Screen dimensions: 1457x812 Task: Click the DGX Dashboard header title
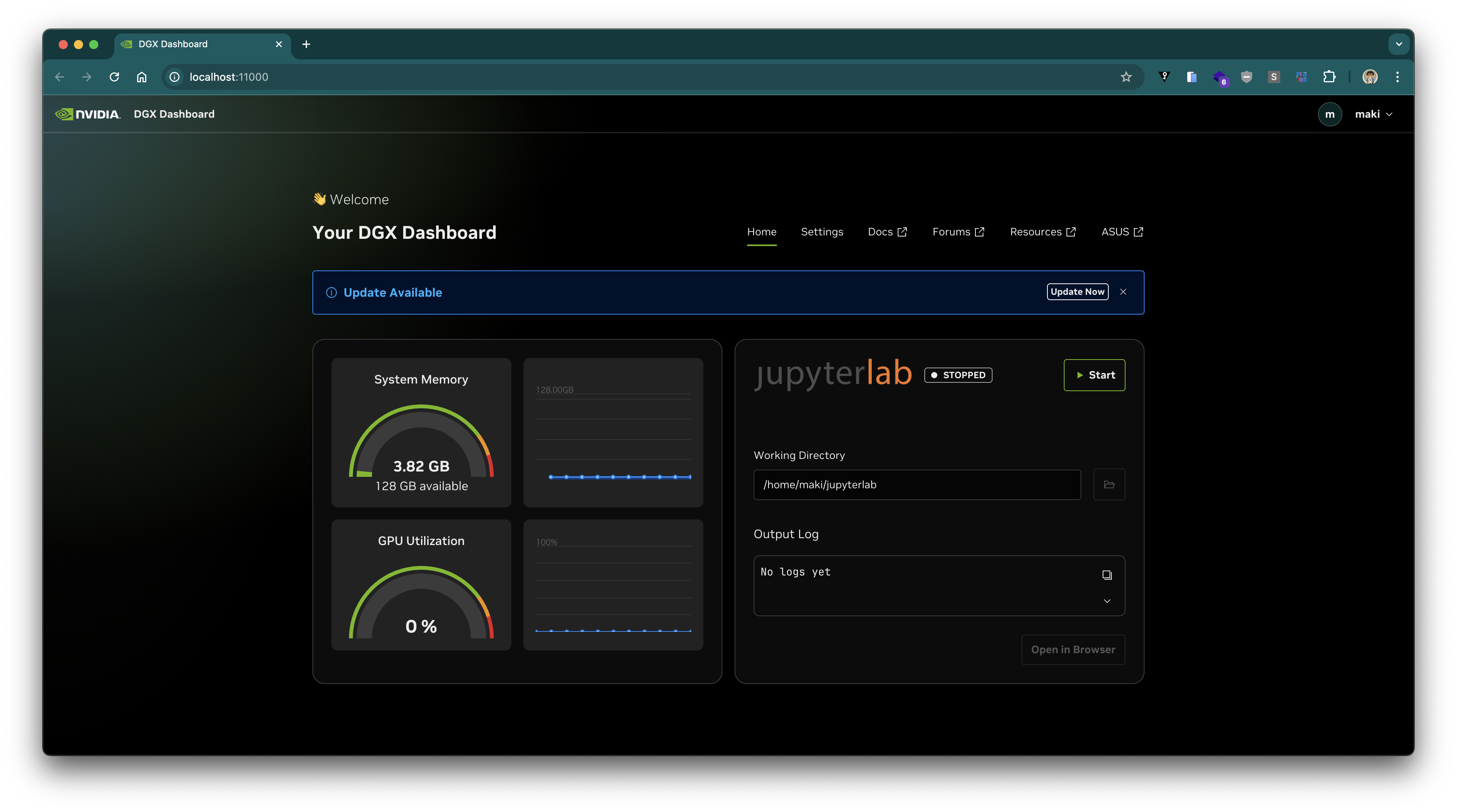click(174, 114)
